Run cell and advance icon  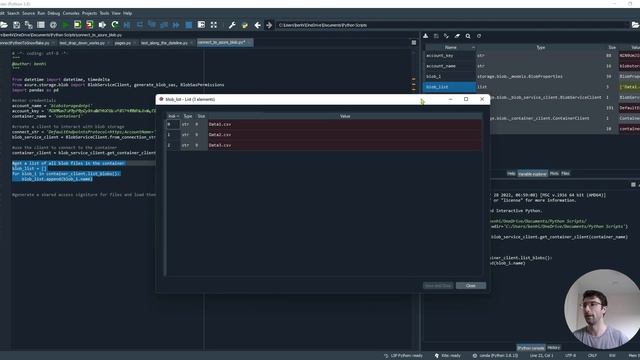click(x=90, y=25)
